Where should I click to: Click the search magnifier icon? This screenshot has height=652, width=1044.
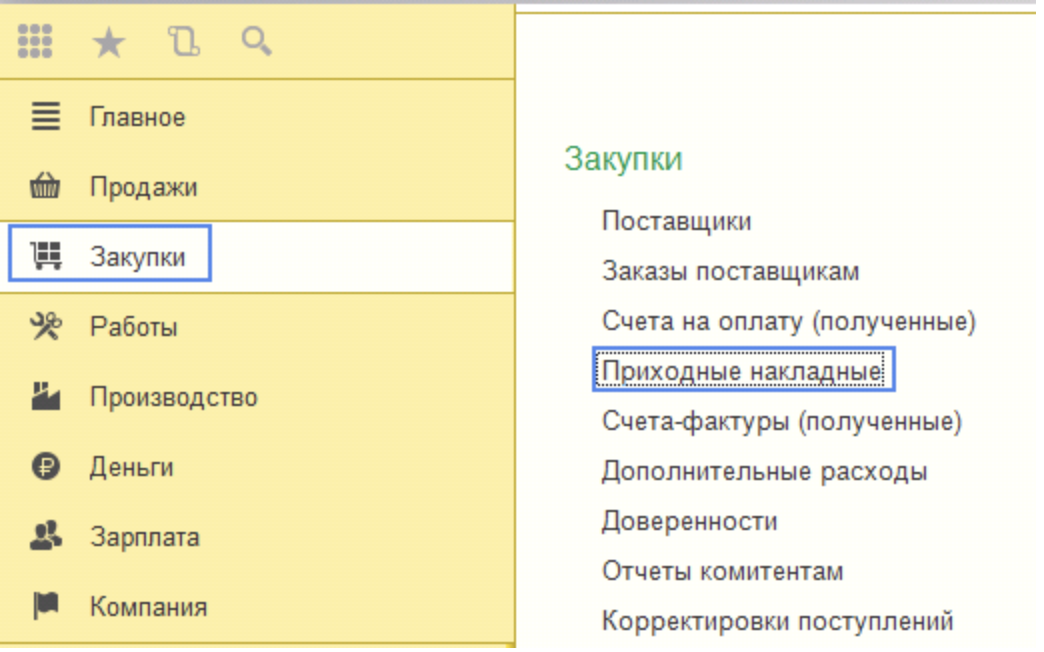coord(256,42)
